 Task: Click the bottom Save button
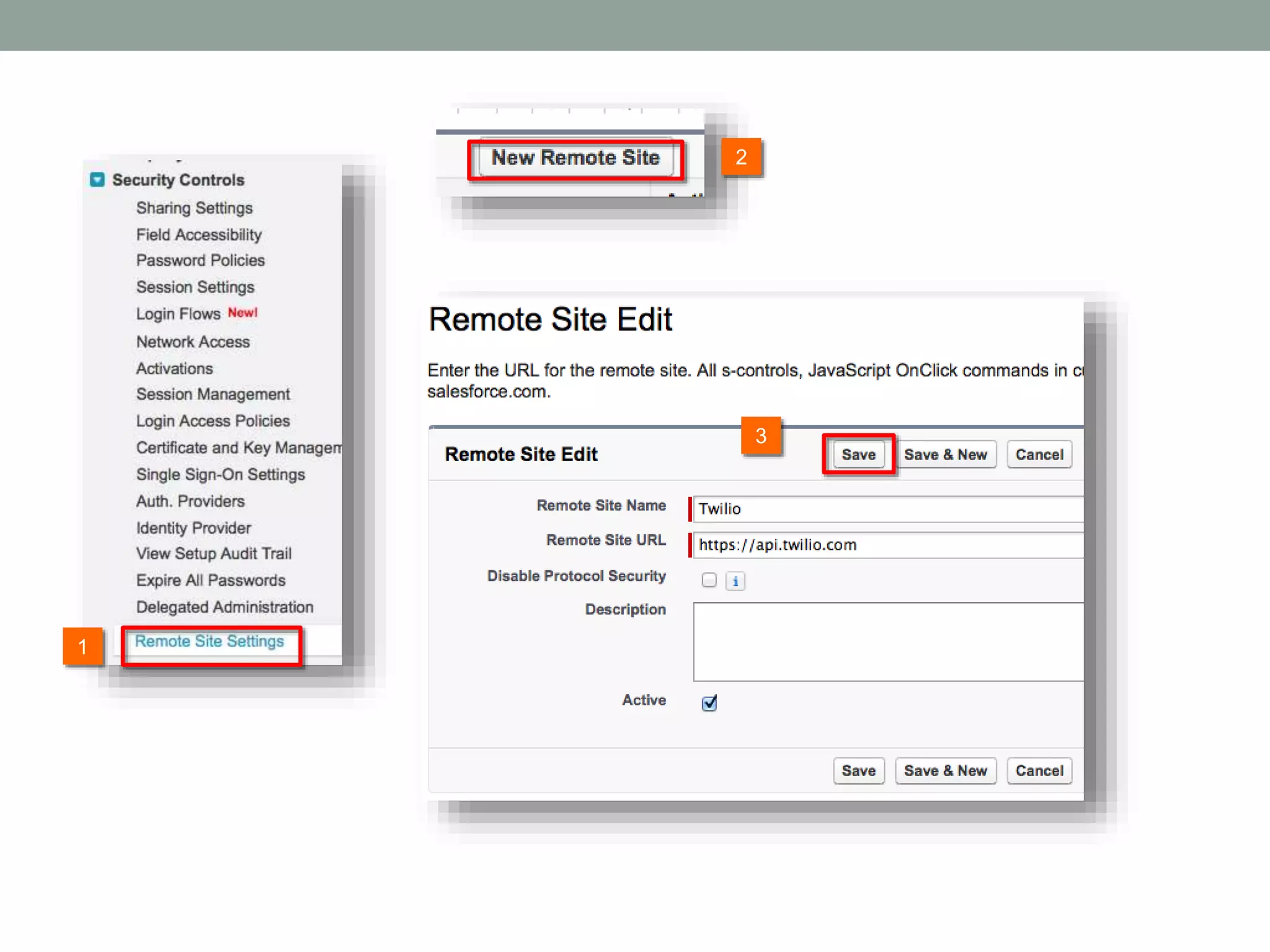(x=858, y=770)
